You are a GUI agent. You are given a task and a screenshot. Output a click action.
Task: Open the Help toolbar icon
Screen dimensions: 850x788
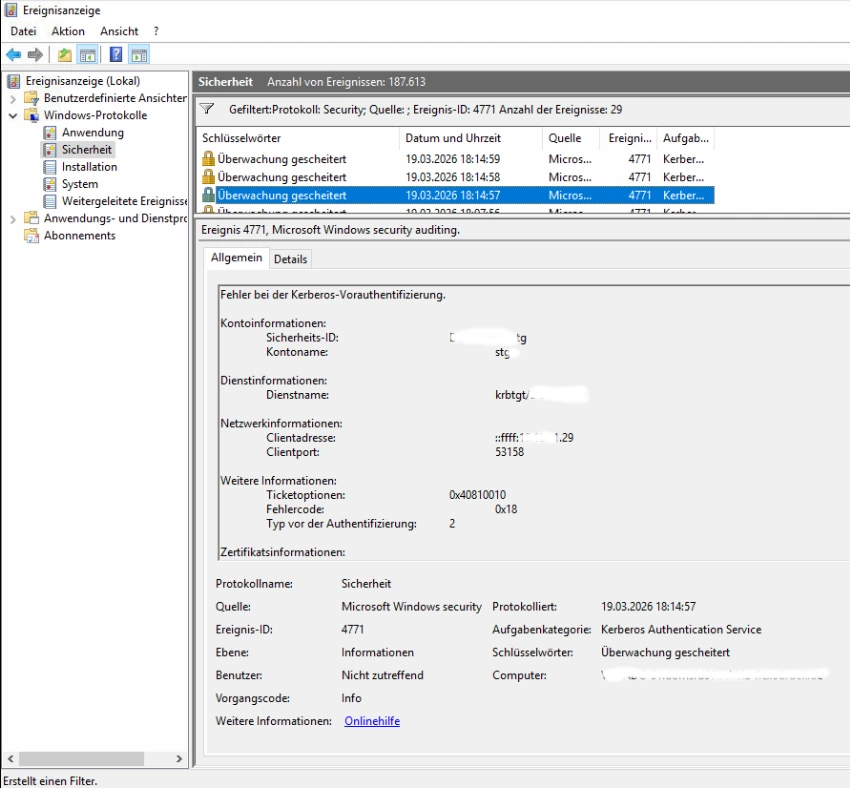click(x=115, y=55)
